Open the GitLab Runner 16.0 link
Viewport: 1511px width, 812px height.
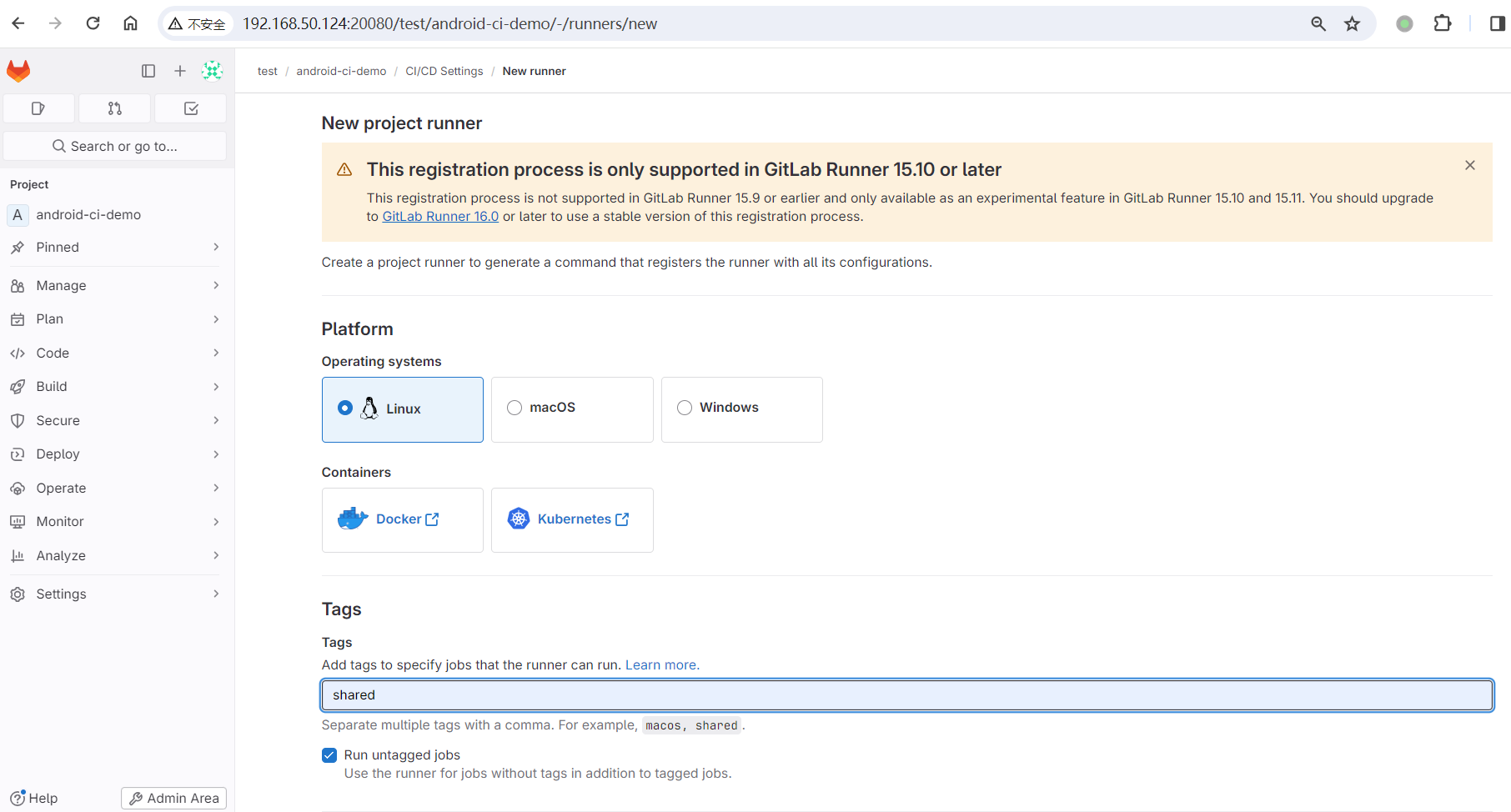[439, 216]
